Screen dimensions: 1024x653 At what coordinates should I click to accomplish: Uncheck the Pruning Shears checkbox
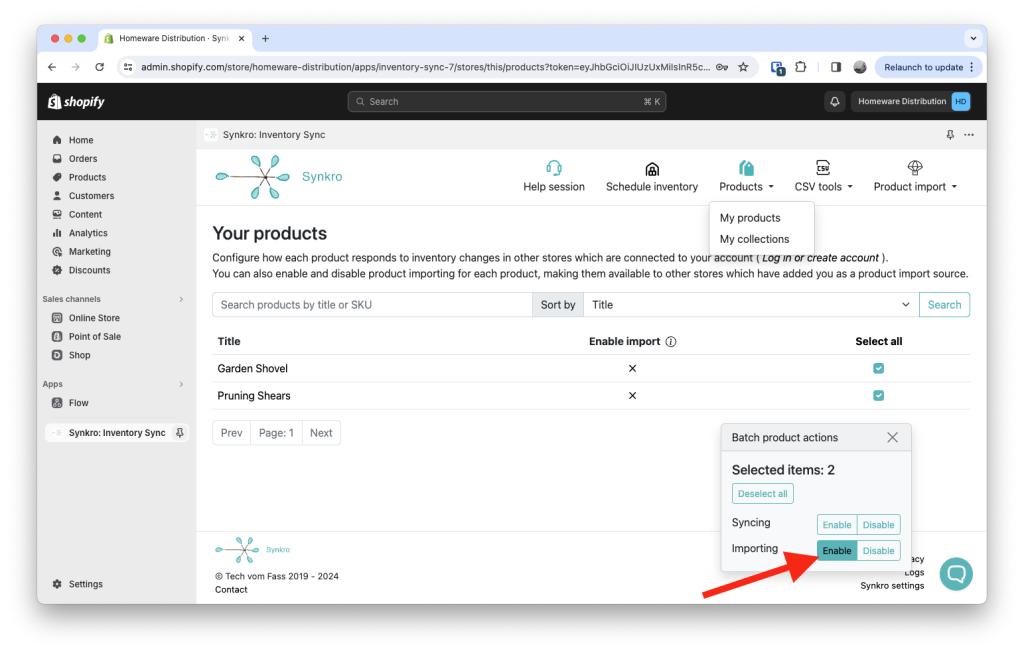point(878,396)
